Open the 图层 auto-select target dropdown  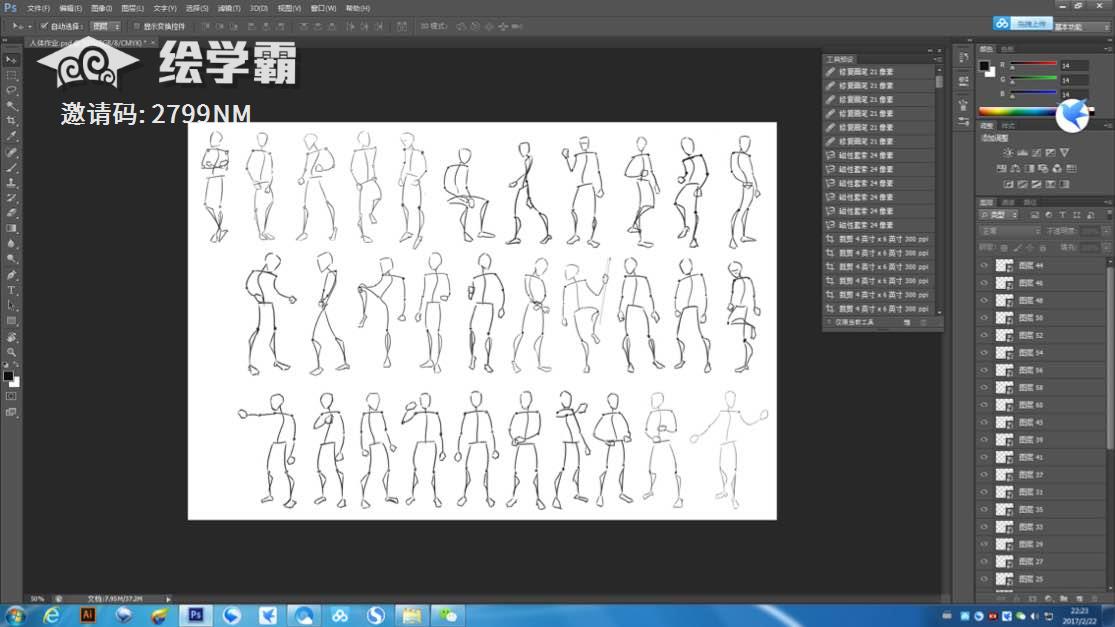tap(105, 25)
